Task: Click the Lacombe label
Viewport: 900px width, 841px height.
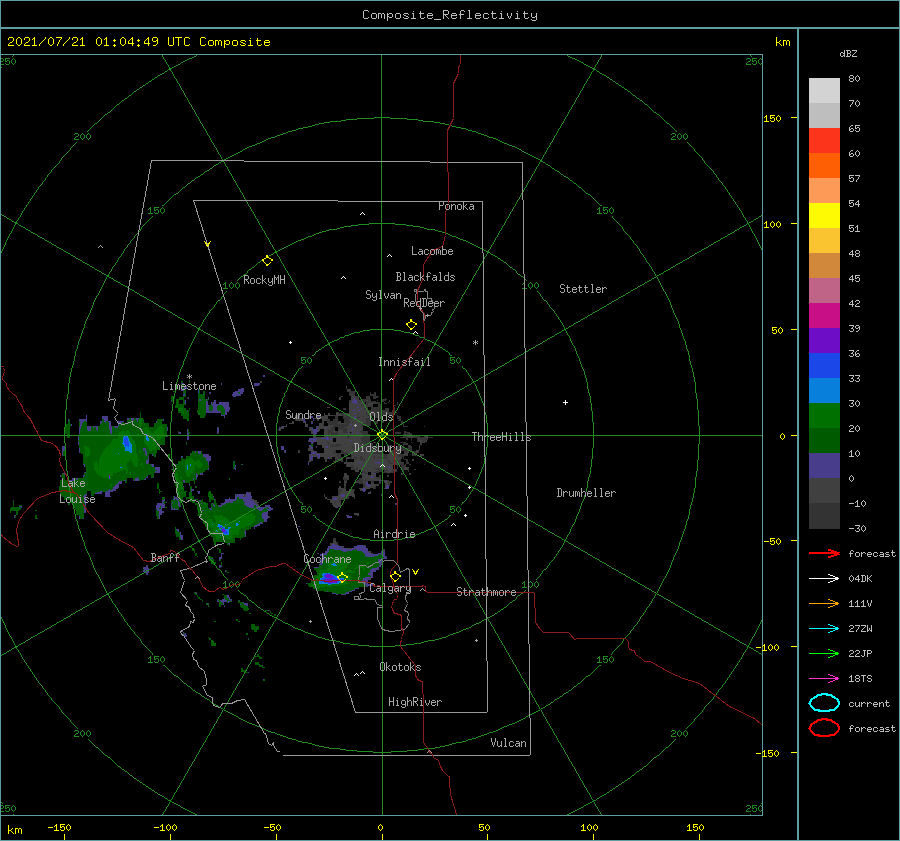Action: point(432,251)
